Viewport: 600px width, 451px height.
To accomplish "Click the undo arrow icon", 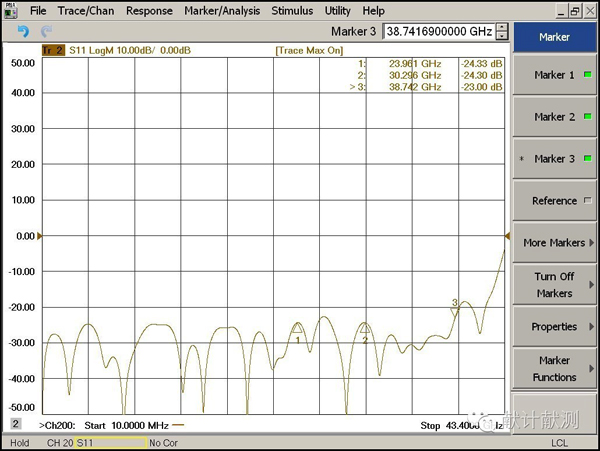I will 23,31.
